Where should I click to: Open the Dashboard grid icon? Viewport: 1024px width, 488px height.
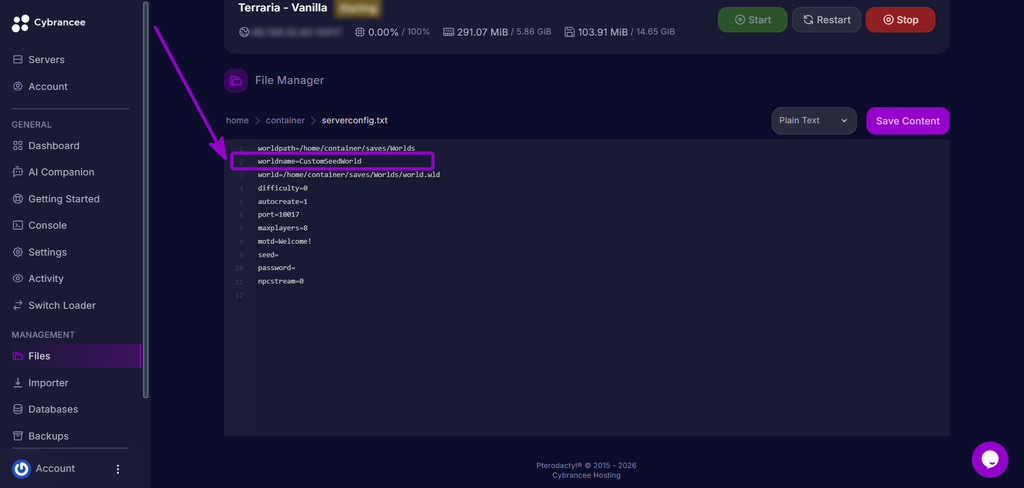(18, 146)
